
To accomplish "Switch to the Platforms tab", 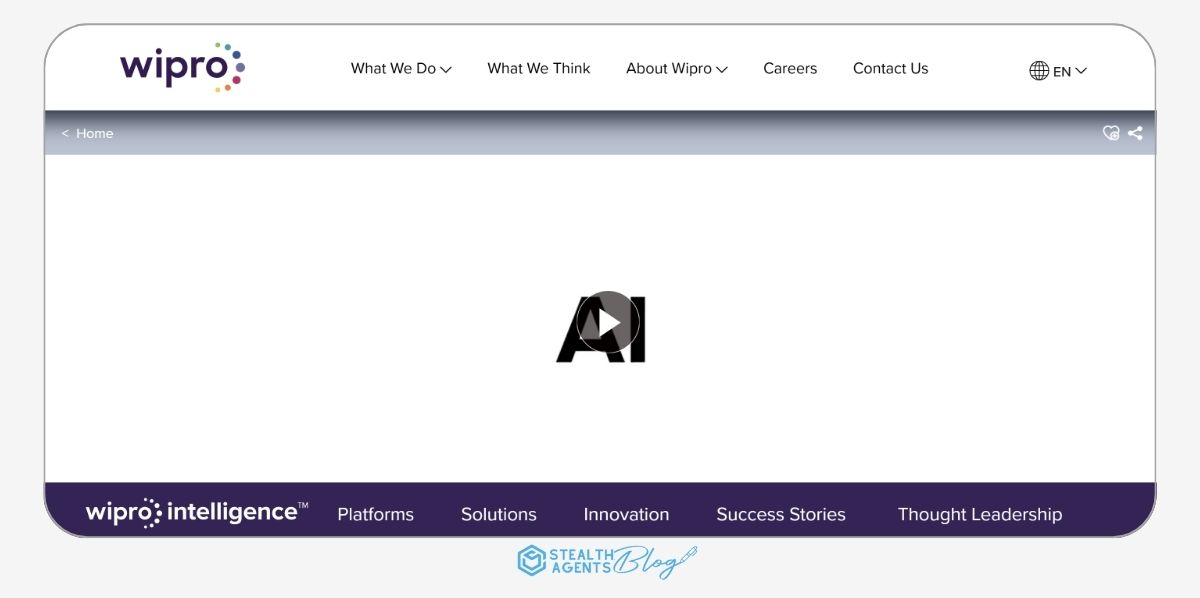I will [375, 515].
